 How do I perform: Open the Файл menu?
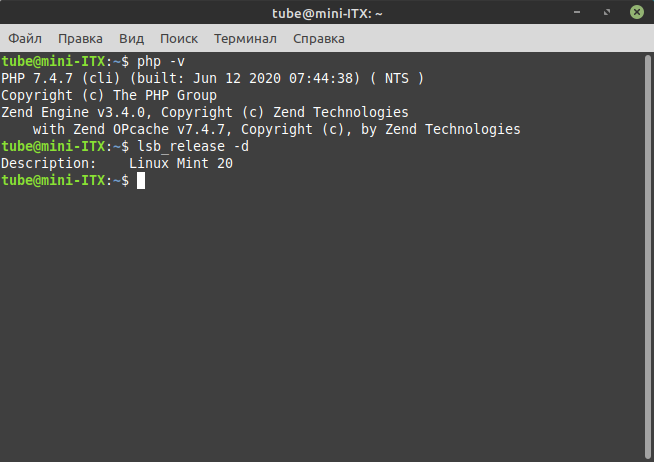click(25, 39)
